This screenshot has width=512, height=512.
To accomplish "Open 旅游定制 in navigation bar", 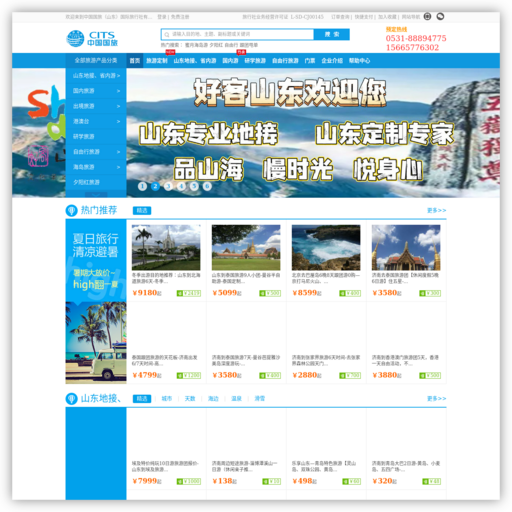I will click(x=157, y=61).
